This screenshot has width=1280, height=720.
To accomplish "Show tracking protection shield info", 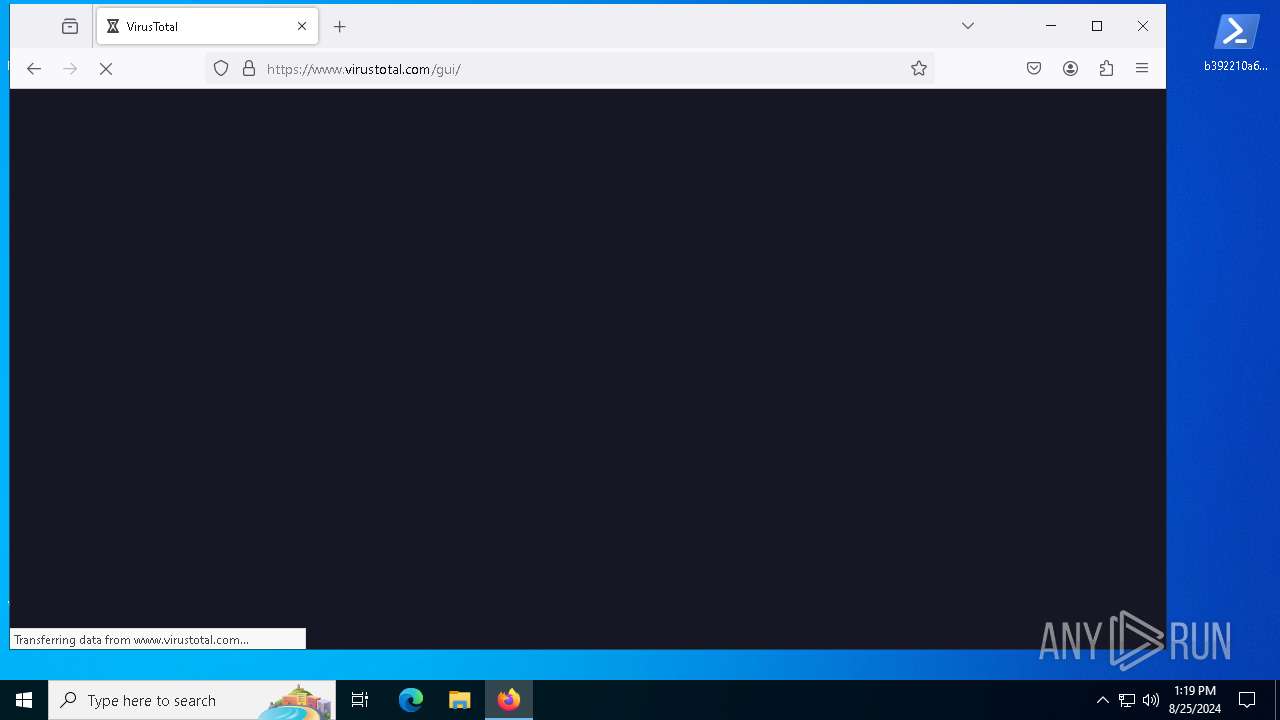I will (221, 68).
